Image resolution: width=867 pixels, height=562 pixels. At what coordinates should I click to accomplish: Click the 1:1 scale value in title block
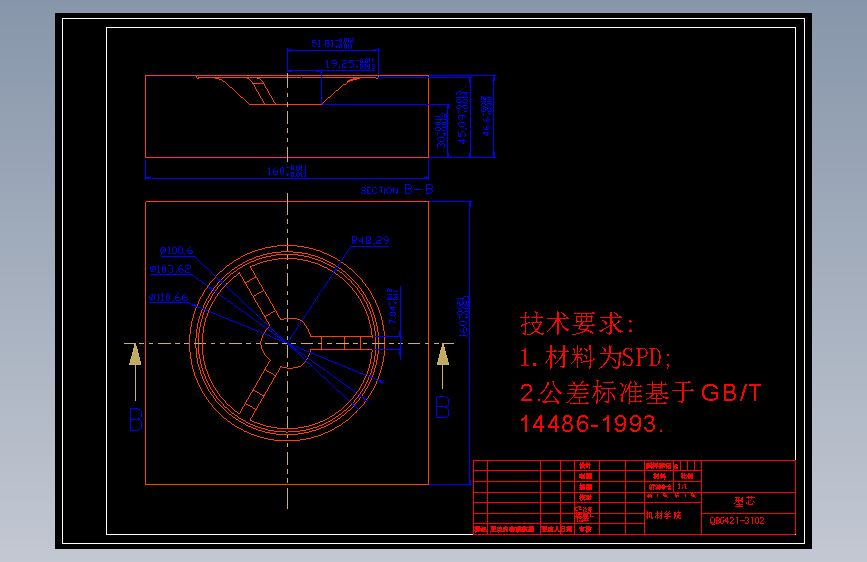coord(682,487)
